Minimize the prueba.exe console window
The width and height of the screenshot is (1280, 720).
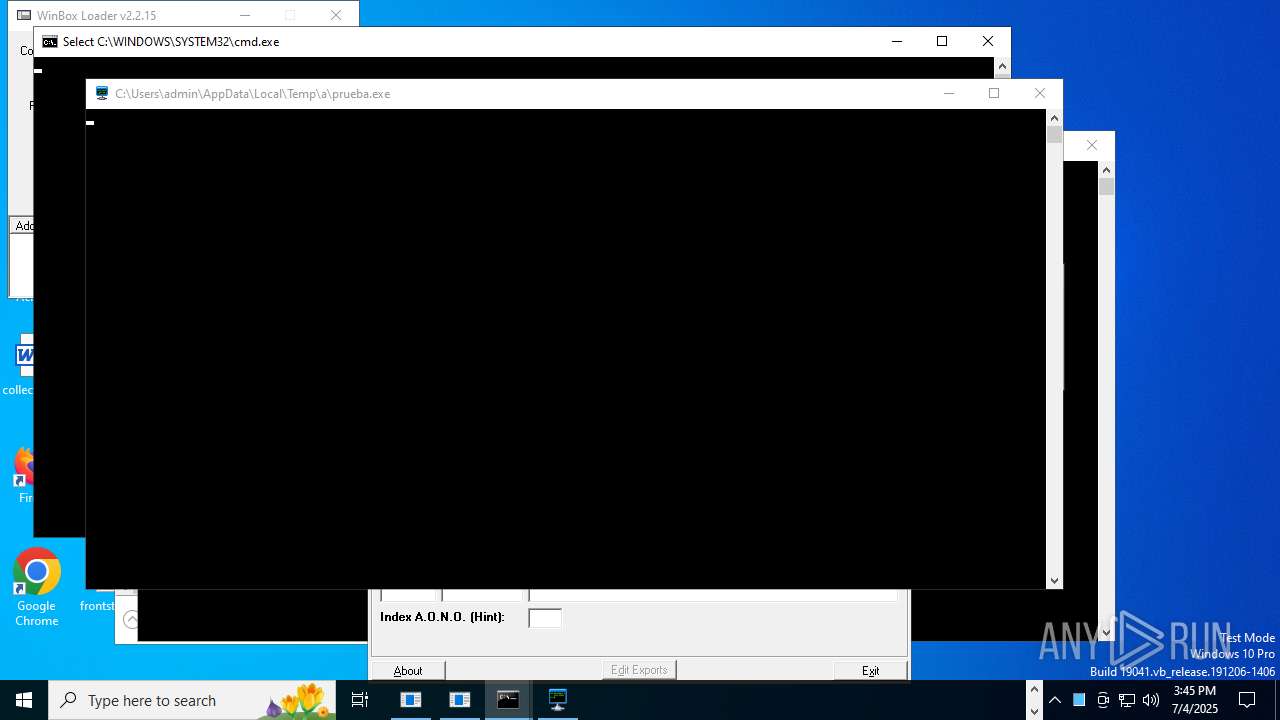pyautogui.click(x=949, y=93)
